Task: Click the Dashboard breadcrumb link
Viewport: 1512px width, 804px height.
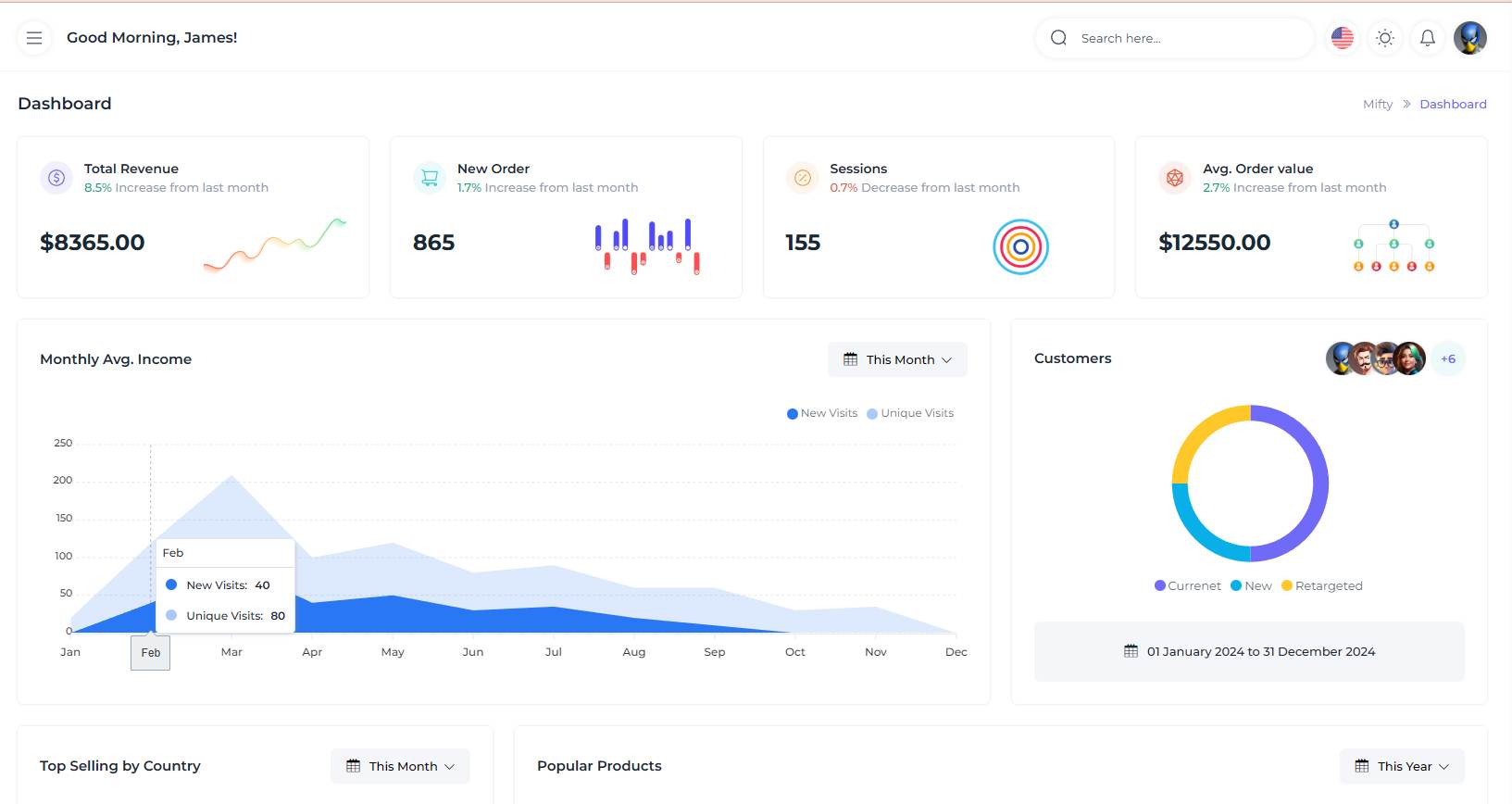Action: pyautogui.click(x=1453, y=105)
